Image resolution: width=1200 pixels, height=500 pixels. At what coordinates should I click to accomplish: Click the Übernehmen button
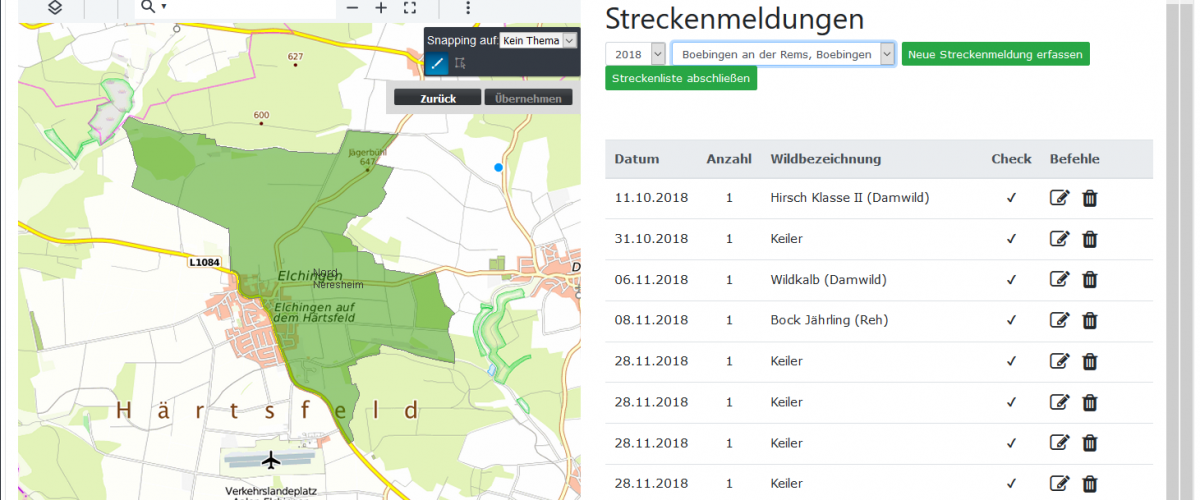click(x=528, y=98)
